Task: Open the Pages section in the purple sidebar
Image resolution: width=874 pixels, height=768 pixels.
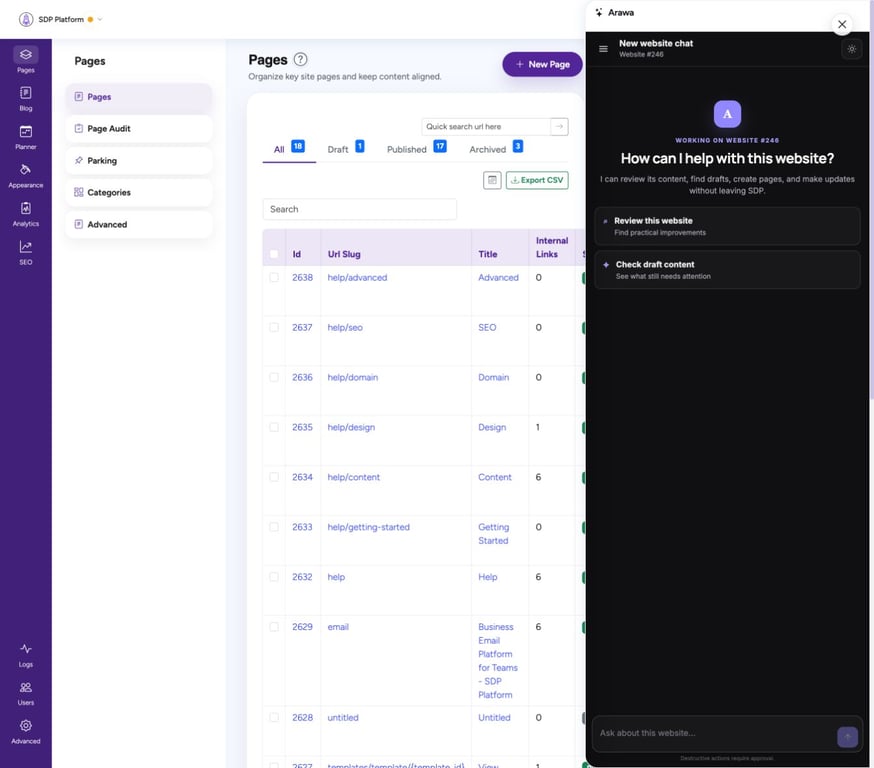Action: tap(26, 60)
